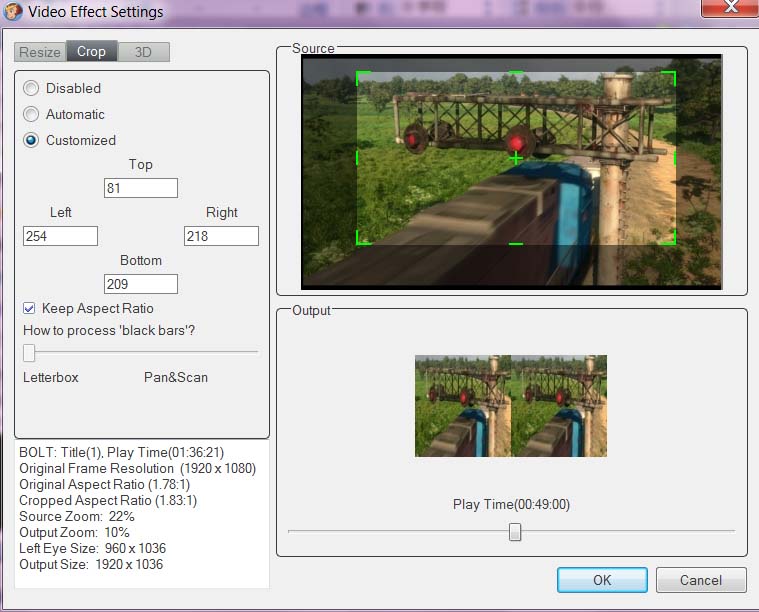Click the Play Time slider handle

[515, 532]
